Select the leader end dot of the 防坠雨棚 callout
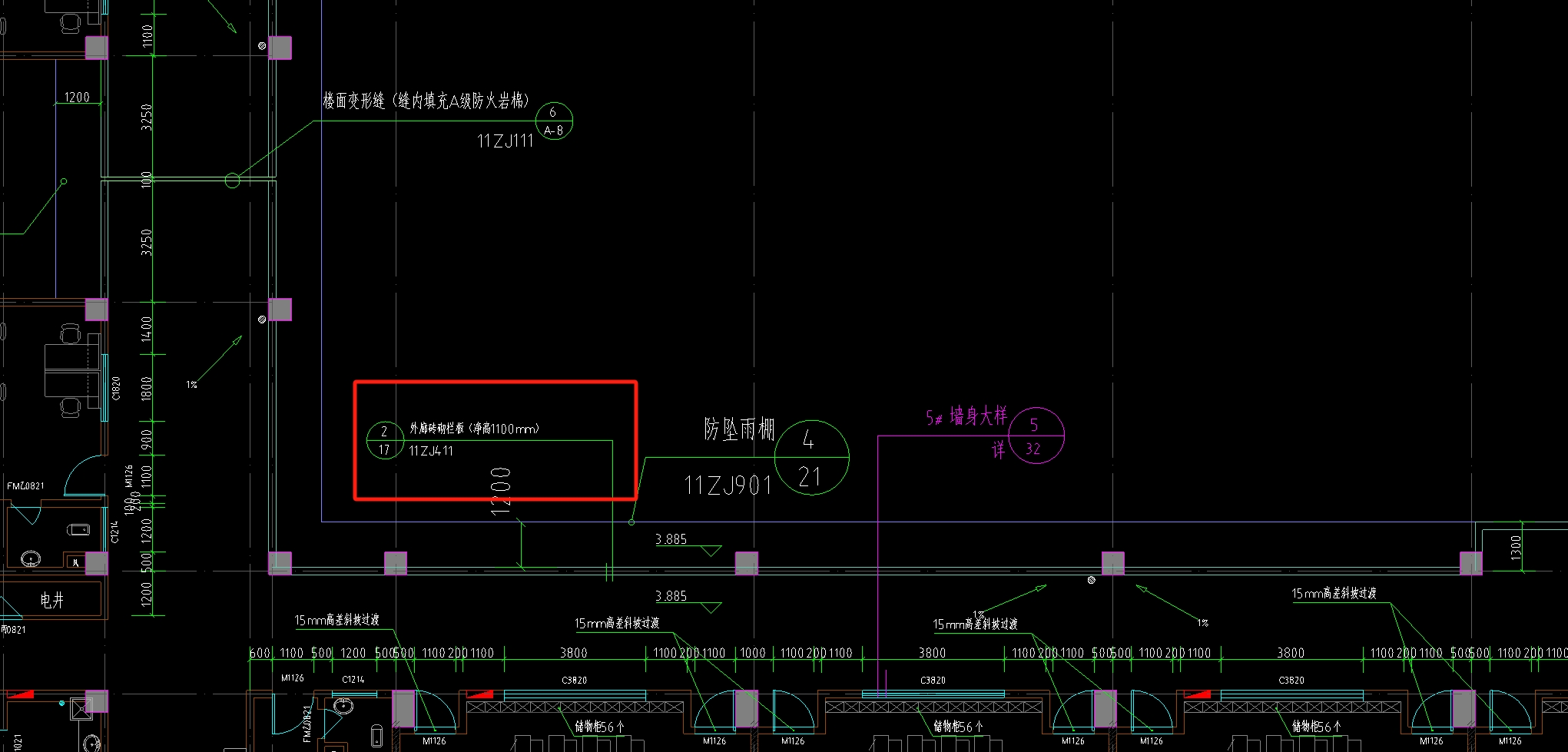Screen dimensions: 1568x752 (x=632, y=522)
